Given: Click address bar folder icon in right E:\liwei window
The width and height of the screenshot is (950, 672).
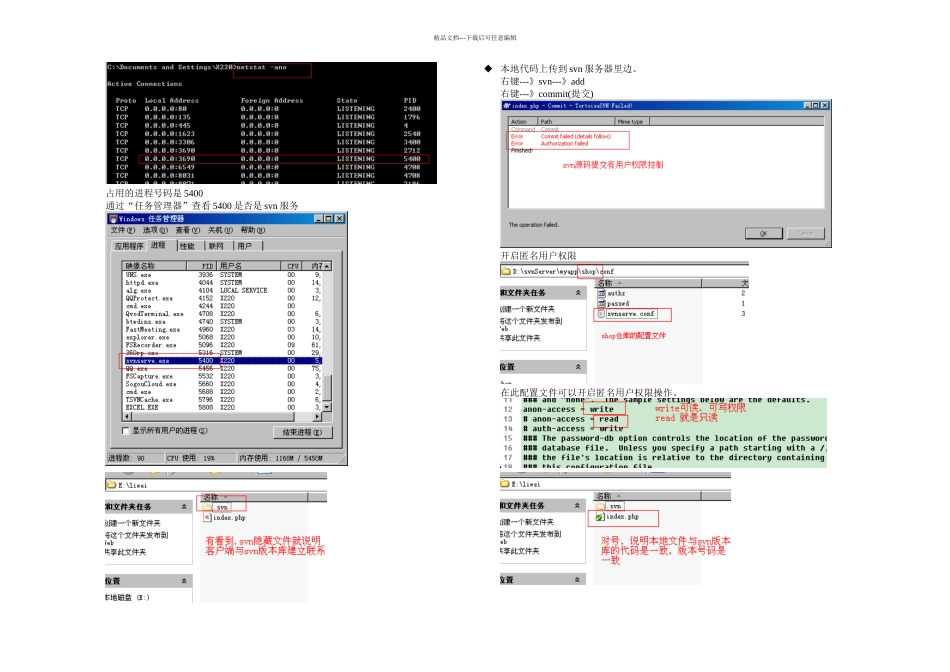Looking at the screenshot, I should pos(505,484).
